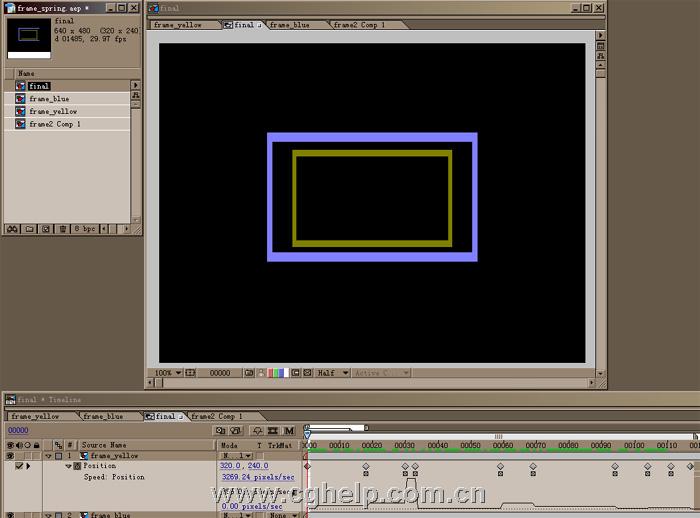The height and width of the screenshot is (518, 700).
Task: Click the show last snapshot icon
Action: tap(261, 373)
